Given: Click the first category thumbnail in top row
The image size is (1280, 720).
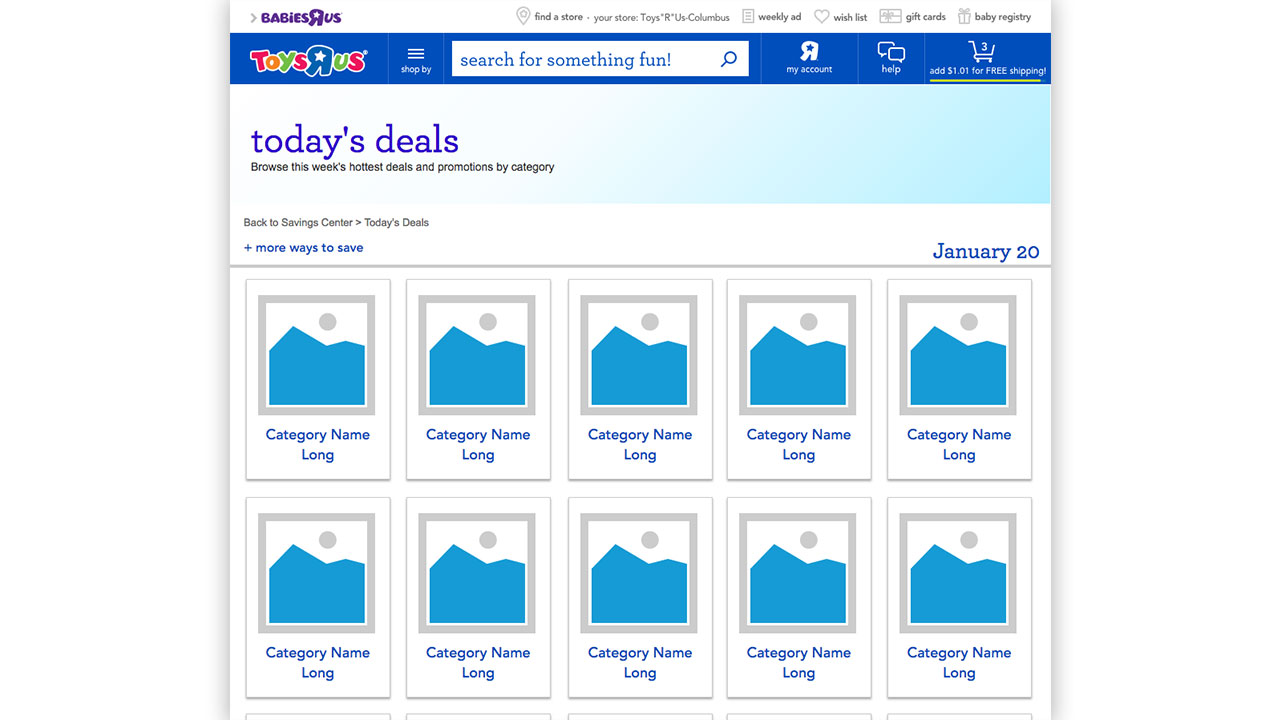Looking at the screenshot, I should click(317, 355).
